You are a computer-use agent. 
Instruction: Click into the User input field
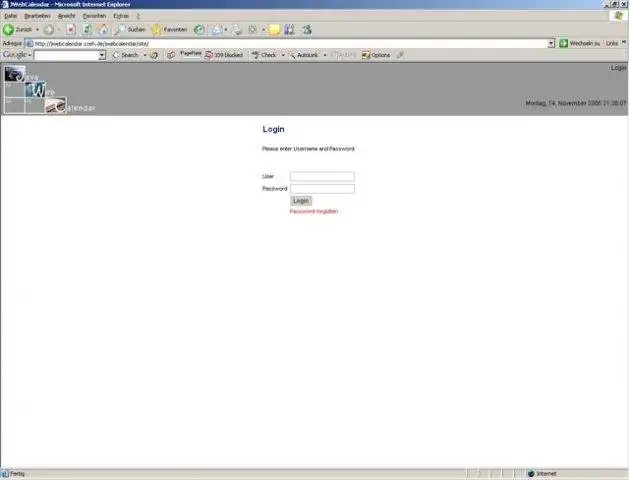coord(323,176)
